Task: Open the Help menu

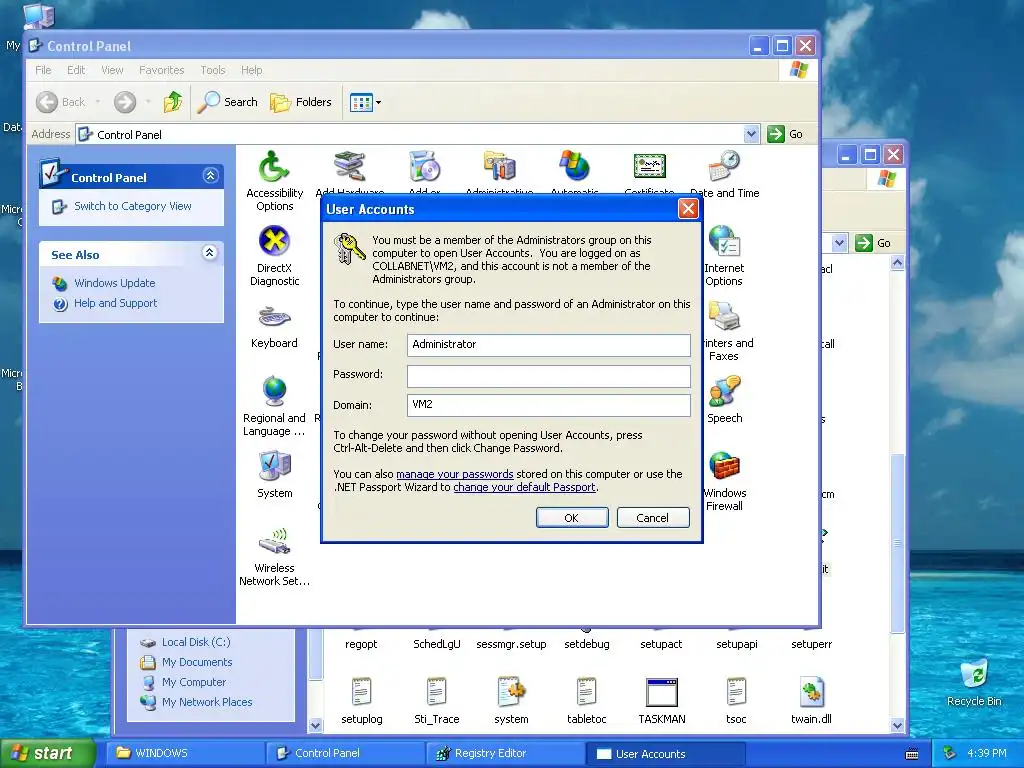Action: [251, 70]
